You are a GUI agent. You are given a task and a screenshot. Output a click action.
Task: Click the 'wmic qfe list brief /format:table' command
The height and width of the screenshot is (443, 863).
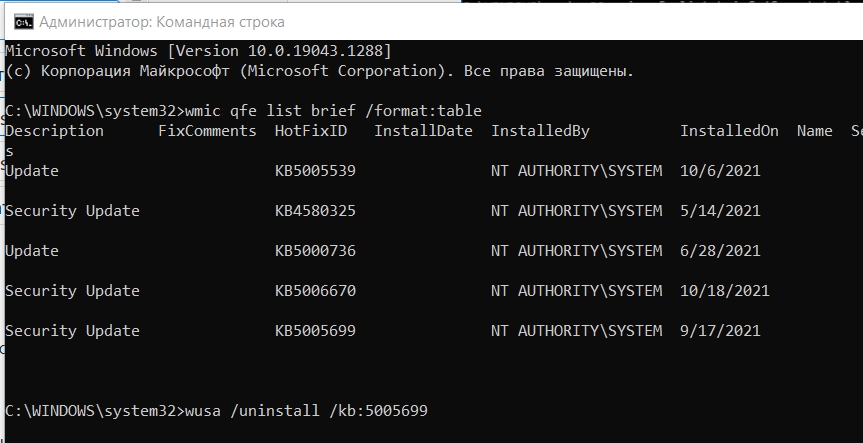tap(334, 111)
